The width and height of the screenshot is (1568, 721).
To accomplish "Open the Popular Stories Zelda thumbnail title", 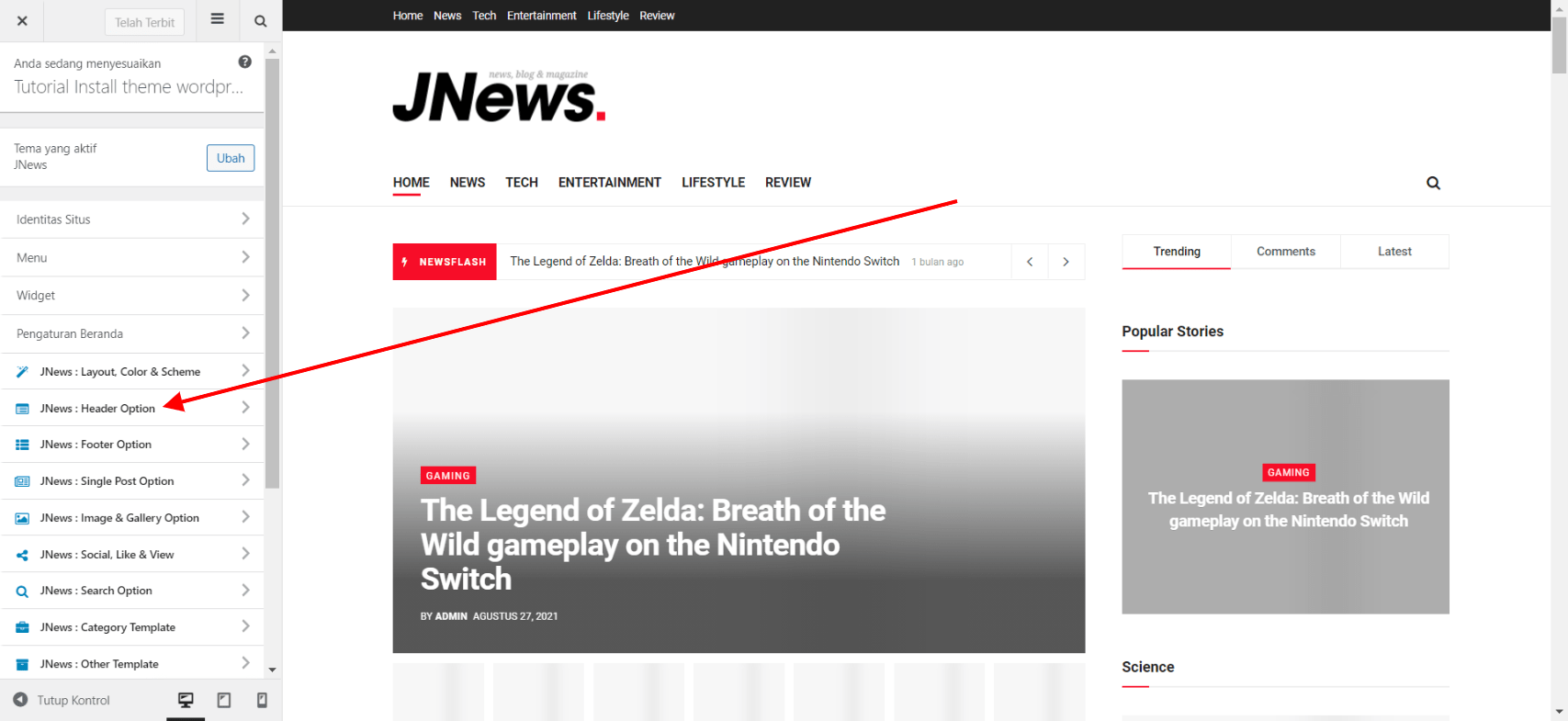I will click(x=1288, y=510).
